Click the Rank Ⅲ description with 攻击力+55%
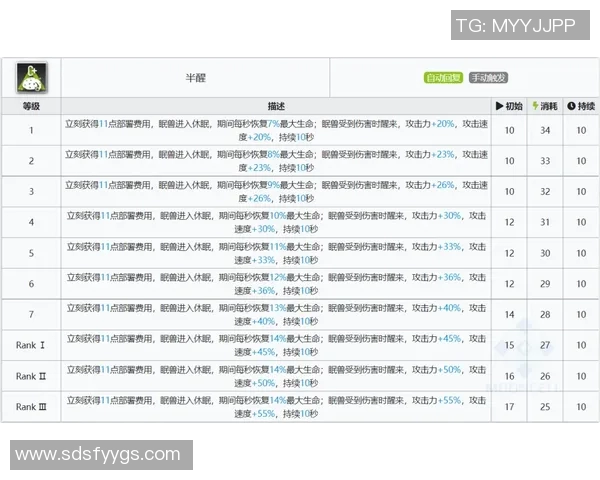600x480 pixels. [276, 407]
